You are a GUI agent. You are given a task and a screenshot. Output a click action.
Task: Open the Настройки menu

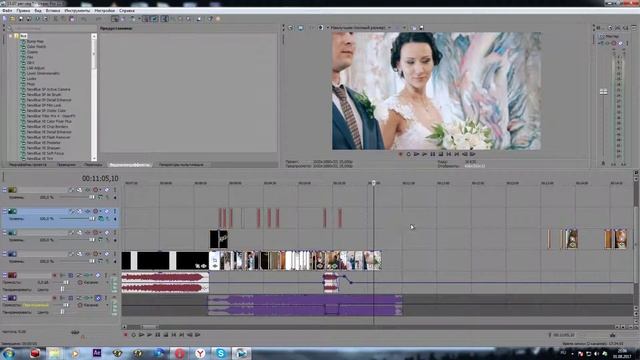[x=104, y=11]
